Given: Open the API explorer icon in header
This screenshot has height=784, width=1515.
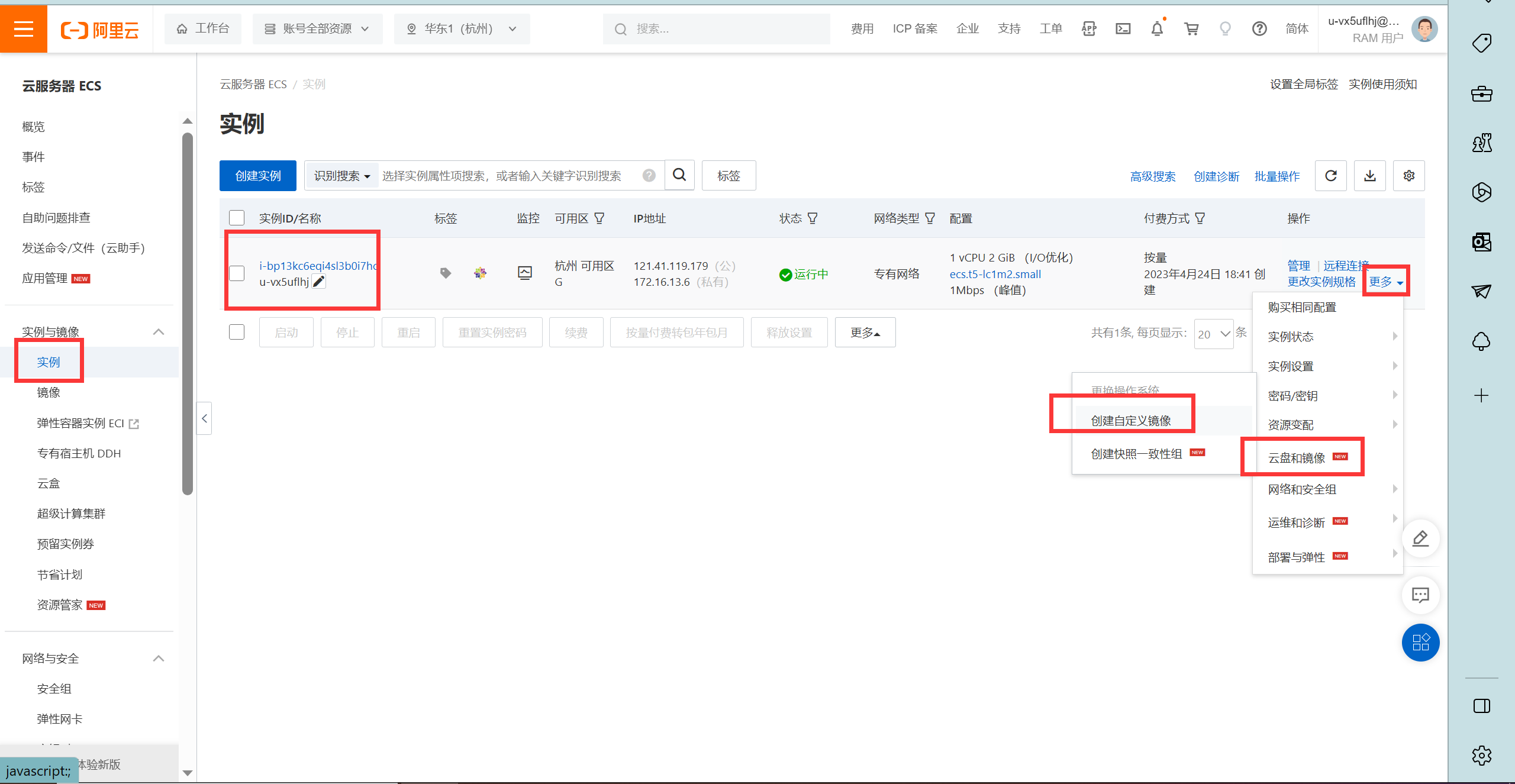Looking at the screenshot, I should coord(1089,28).
